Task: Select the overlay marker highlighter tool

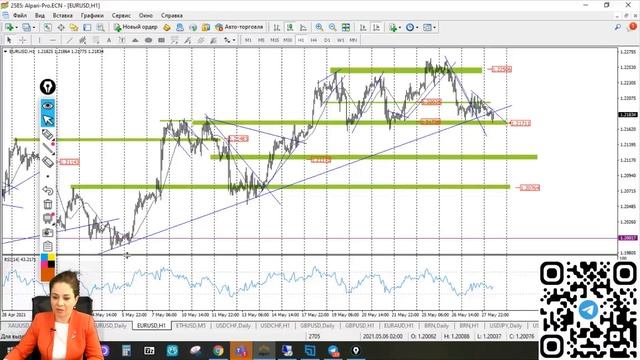Action: (48, 134)
